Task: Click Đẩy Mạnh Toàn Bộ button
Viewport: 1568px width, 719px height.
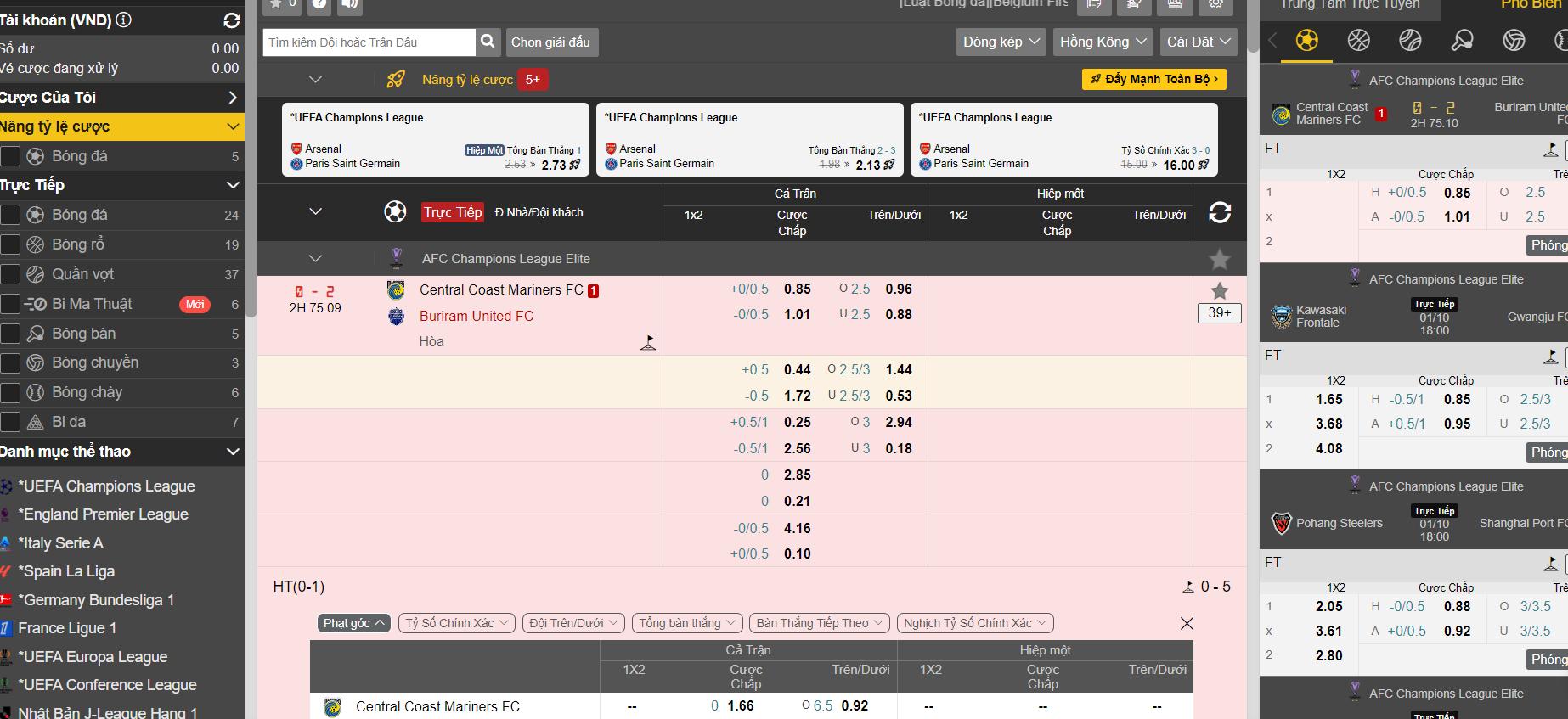Action: coord(1153,79)
